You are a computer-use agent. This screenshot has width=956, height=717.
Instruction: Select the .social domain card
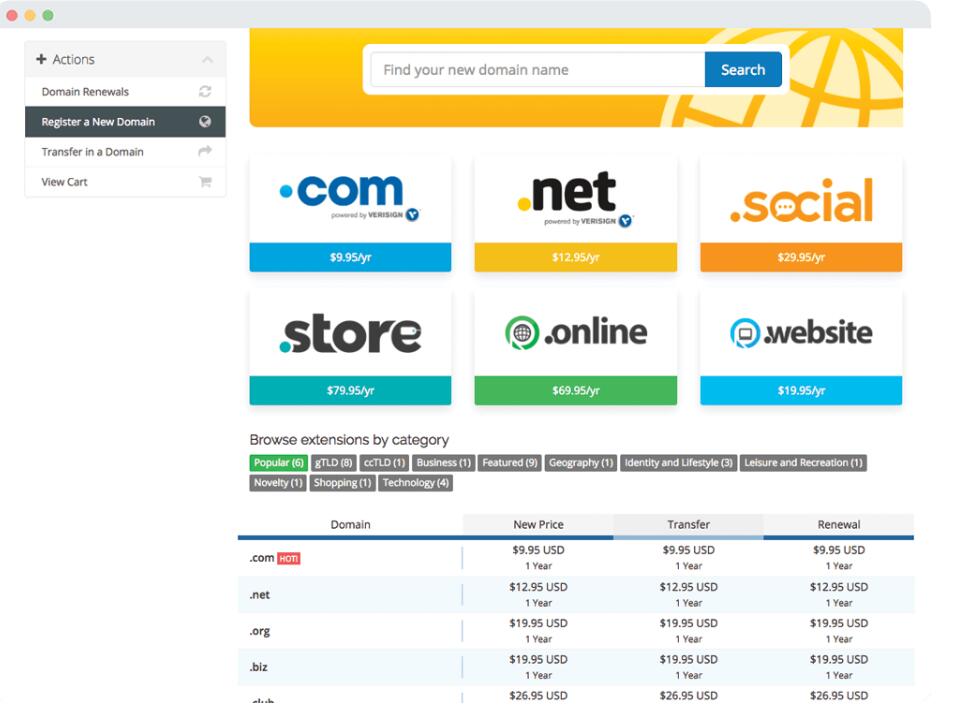point(801,213)
